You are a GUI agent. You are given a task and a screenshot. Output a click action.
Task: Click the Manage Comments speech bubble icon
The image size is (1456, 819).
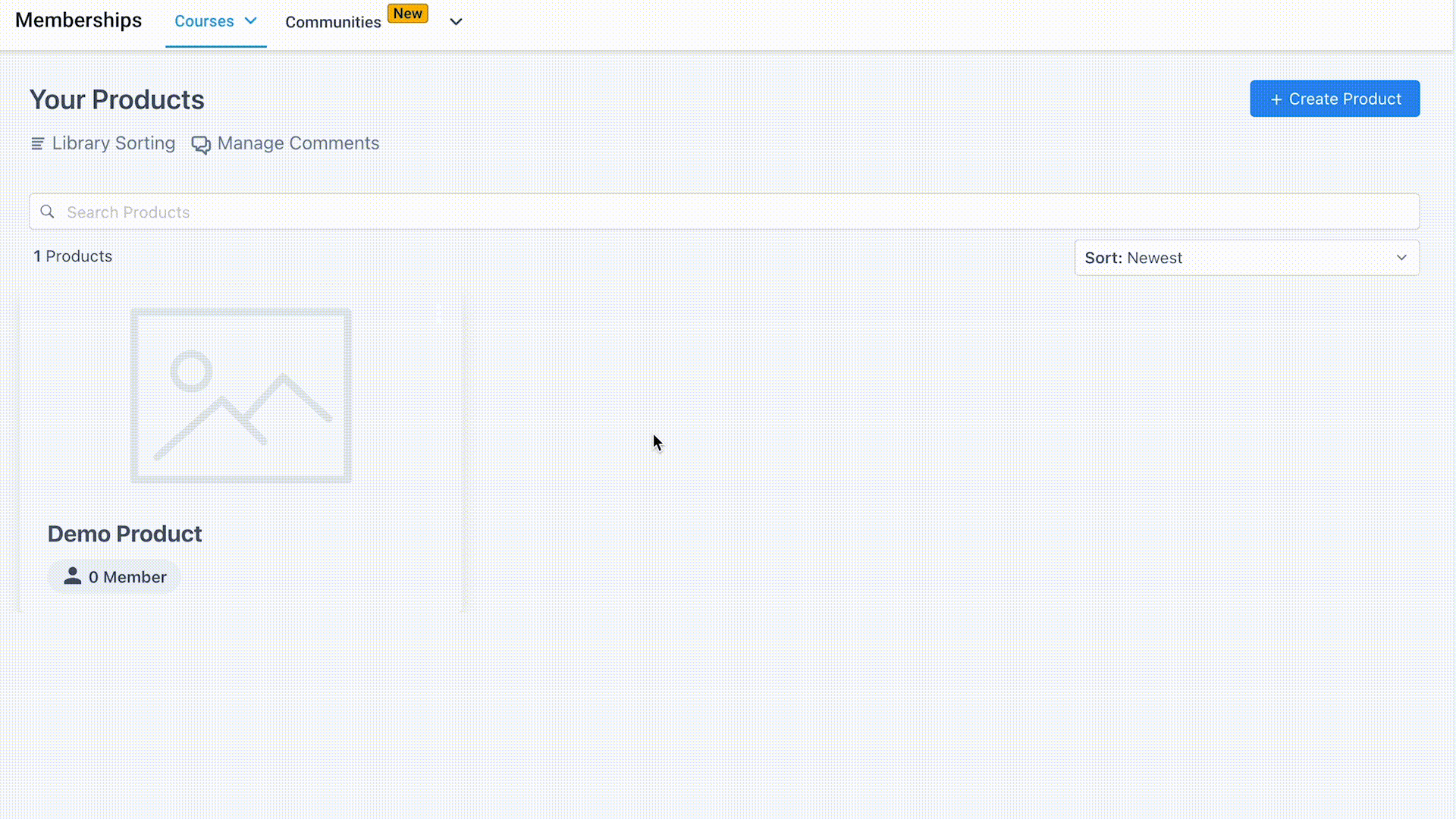tap(201, 144)
